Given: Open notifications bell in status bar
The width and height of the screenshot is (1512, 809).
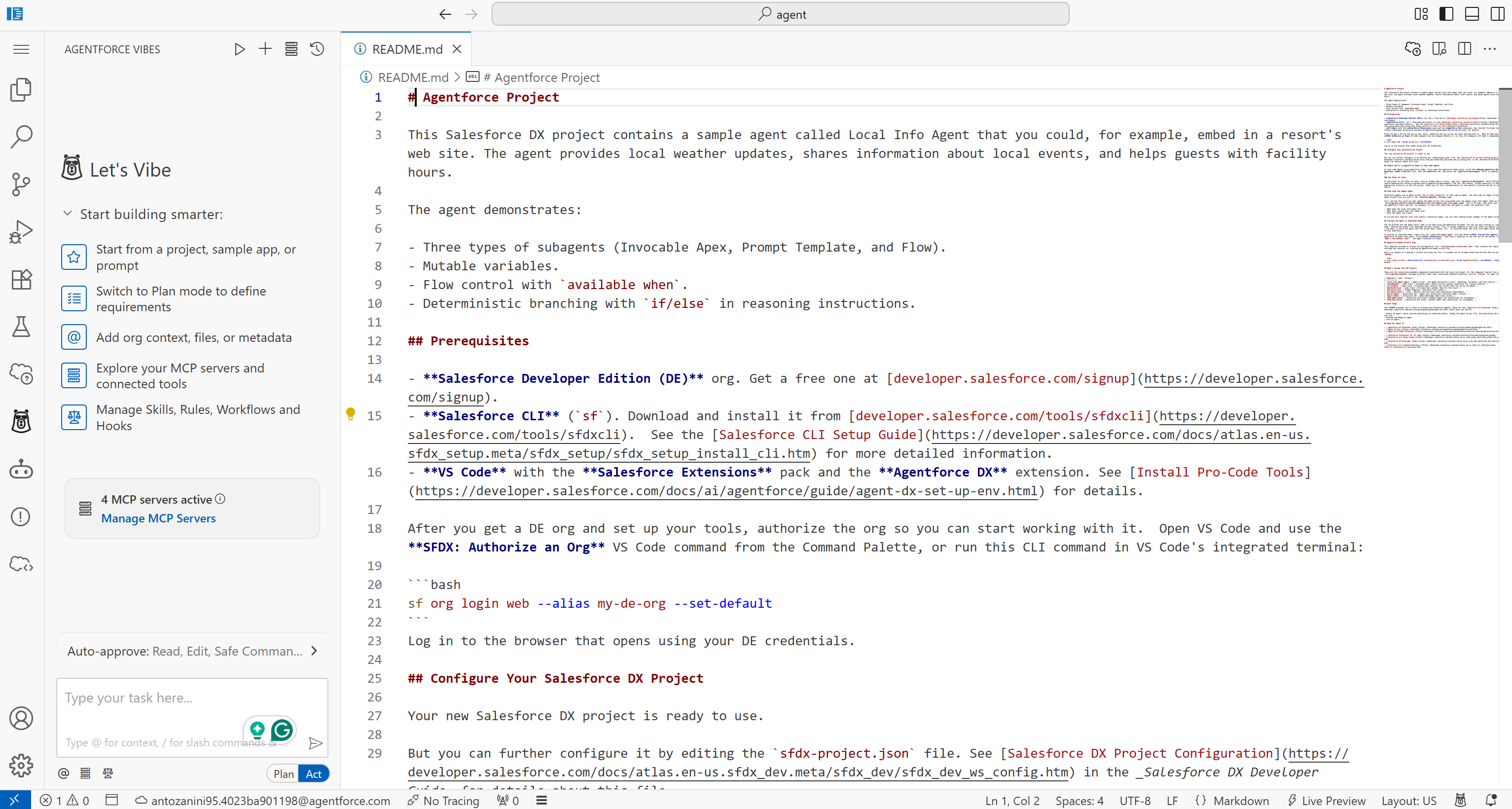Looking at the screenshot, I should point(1491,800).
